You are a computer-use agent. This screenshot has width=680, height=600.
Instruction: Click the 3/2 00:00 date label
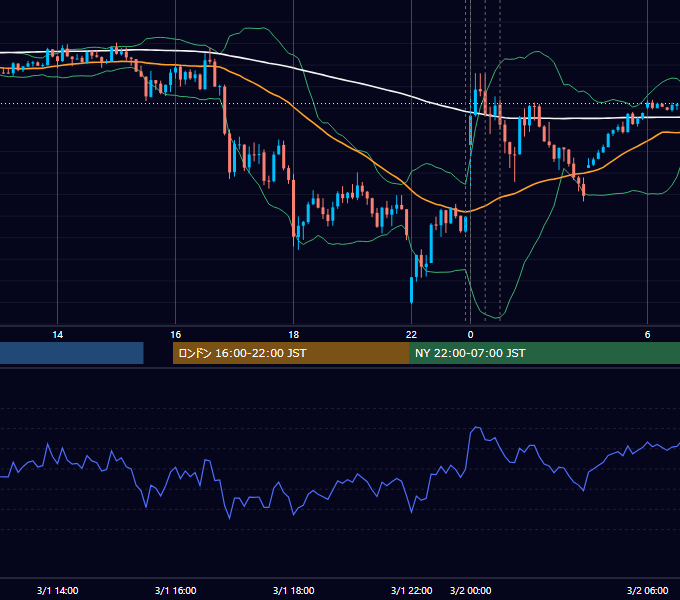471,590
